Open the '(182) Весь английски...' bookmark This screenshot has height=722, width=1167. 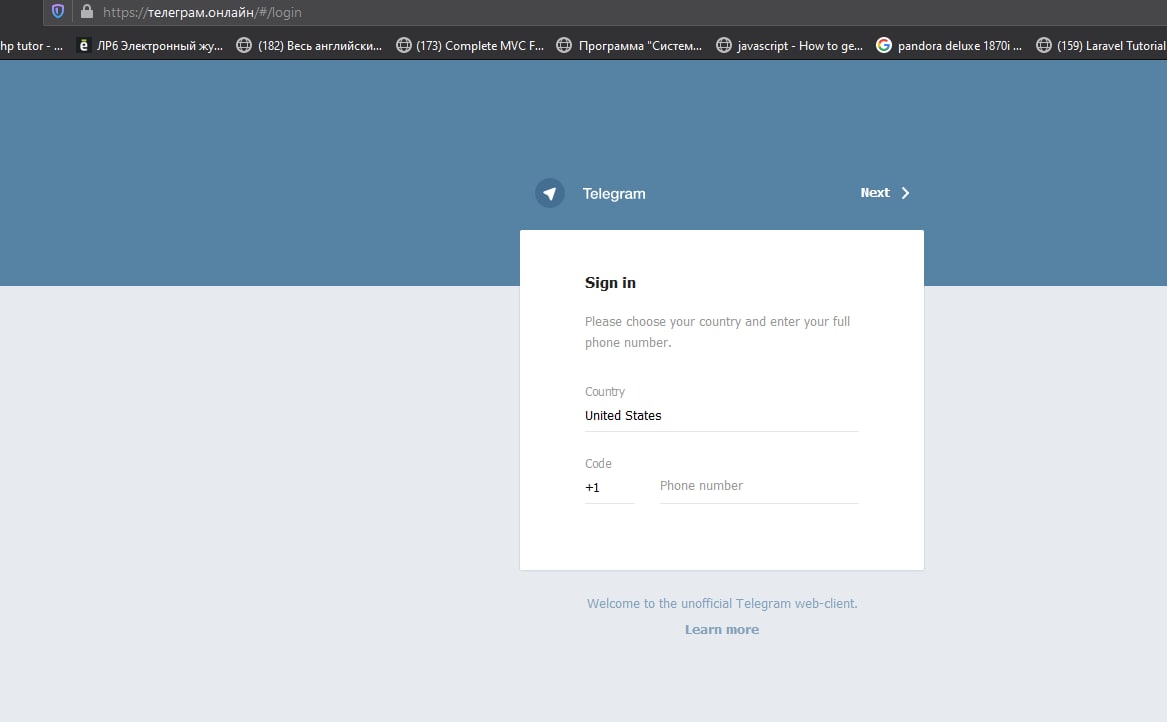pyautogui.click(x=309, y=45)
